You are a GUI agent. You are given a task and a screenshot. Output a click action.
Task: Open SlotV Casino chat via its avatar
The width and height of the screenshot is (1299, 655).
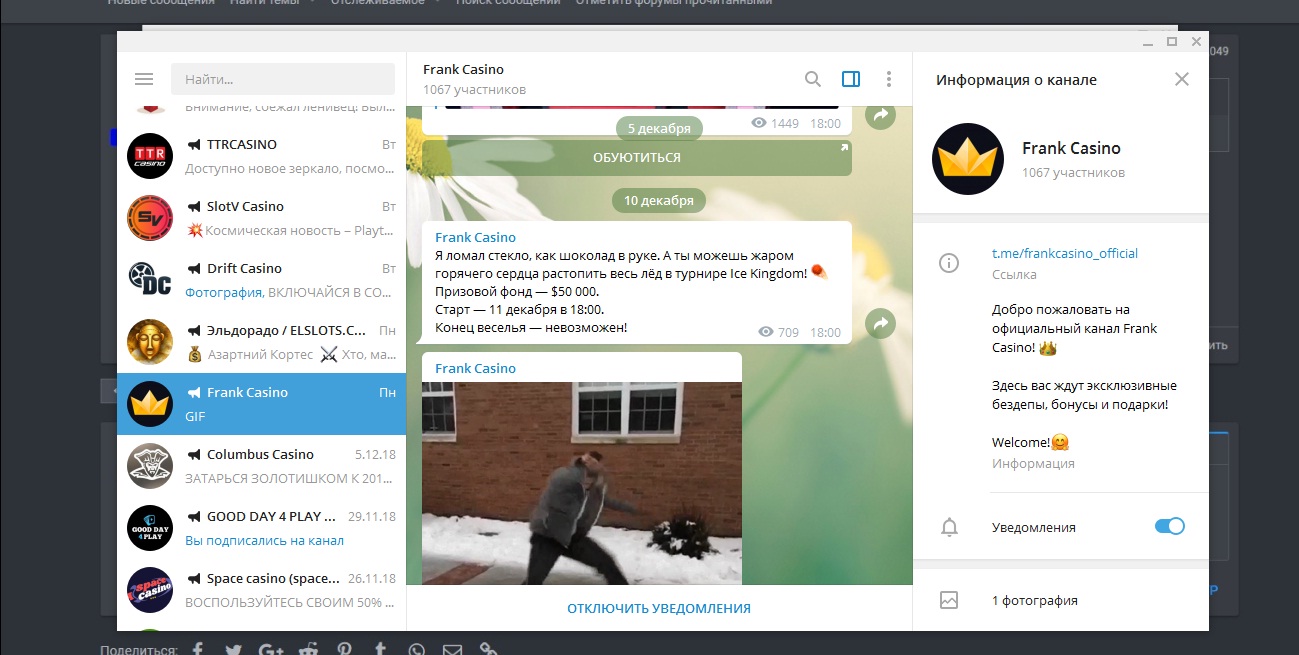point(151,217)
